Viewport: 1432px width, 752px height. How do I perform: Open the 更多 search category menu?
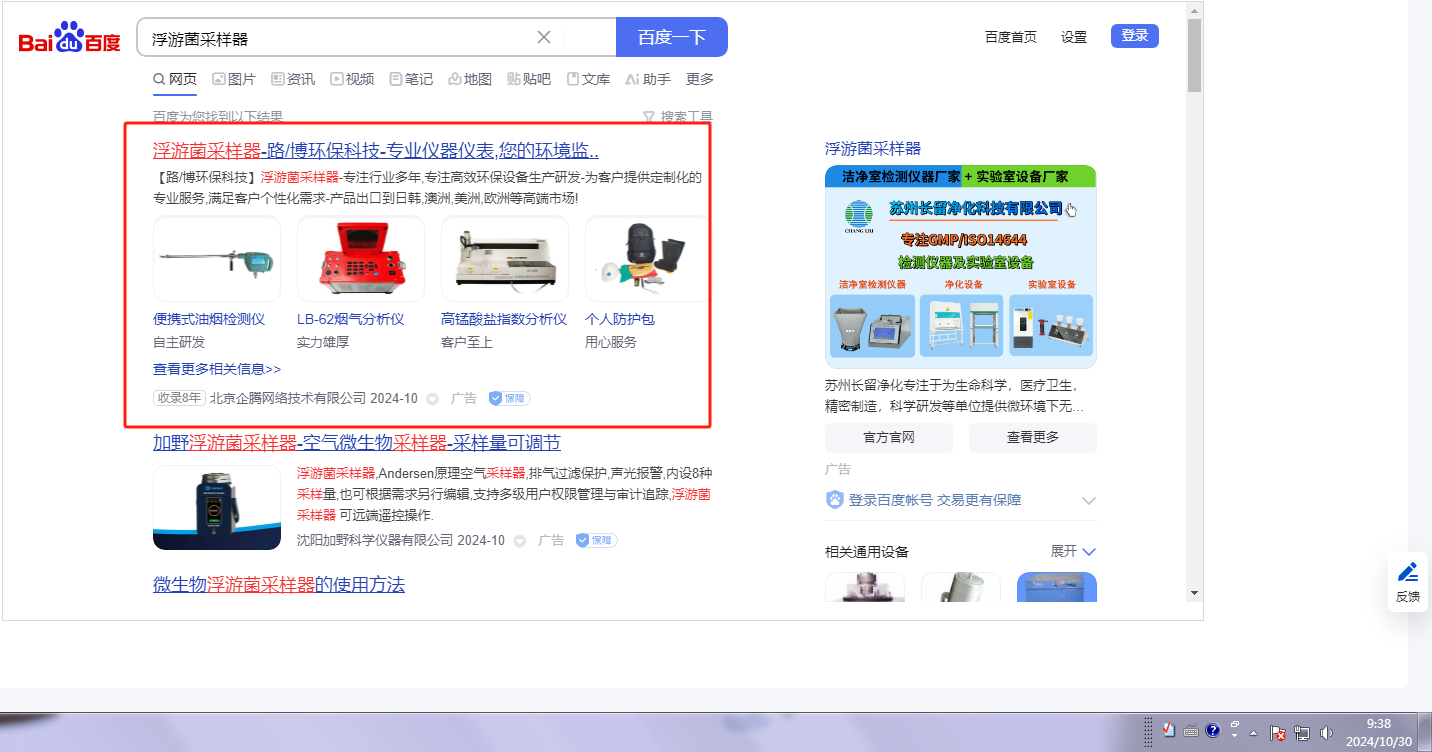coord(700,79)
